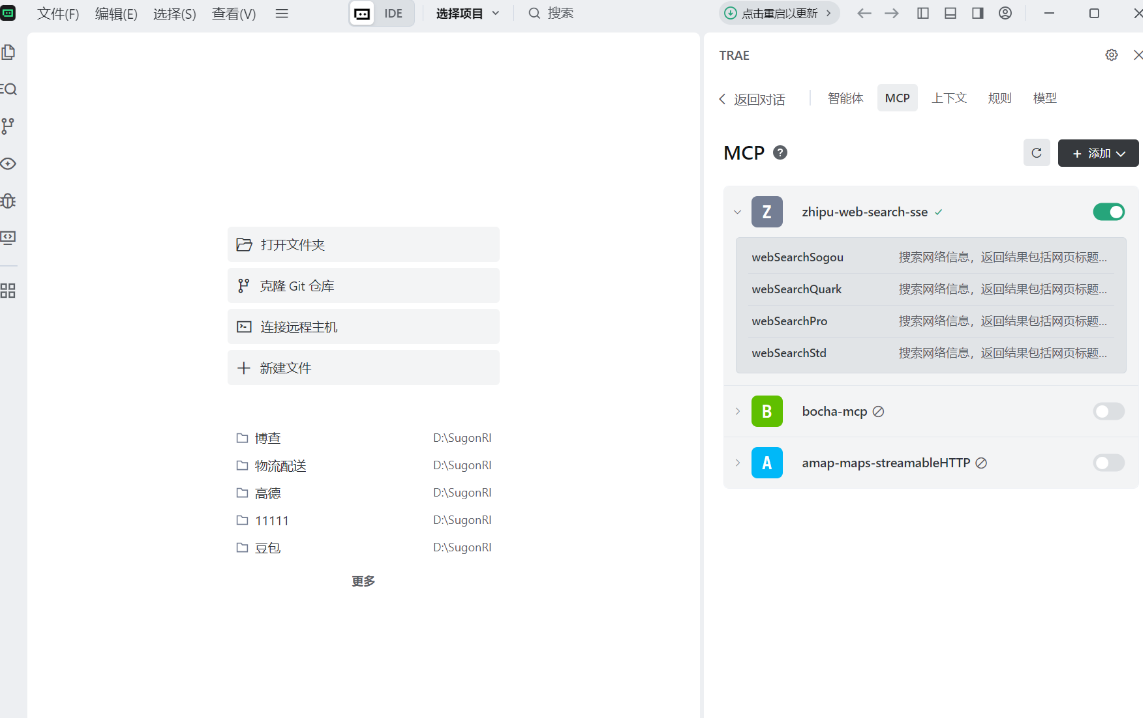Open the 文件(F) menu
Viewport: 1143px width, 718px height.
(x=58, y=14)
